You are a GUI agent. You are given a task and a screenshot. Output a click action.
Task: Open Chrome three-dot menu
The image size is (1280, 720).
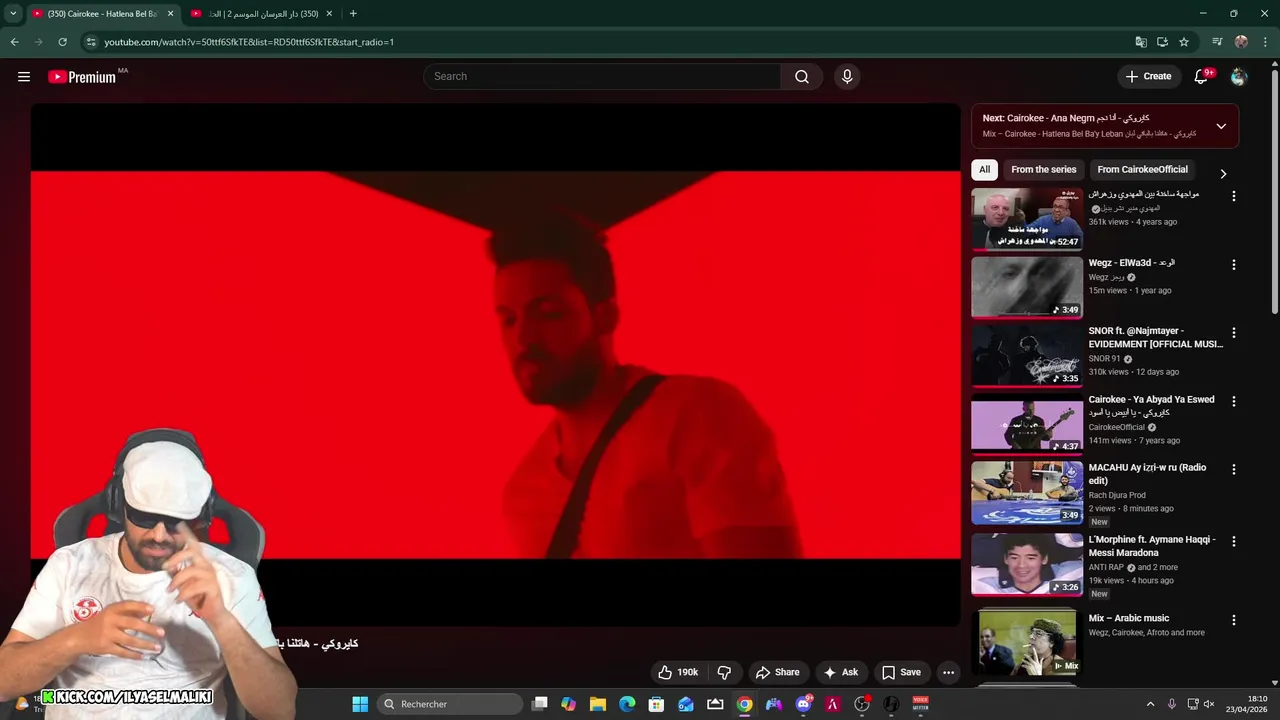tap(1266, 42)
